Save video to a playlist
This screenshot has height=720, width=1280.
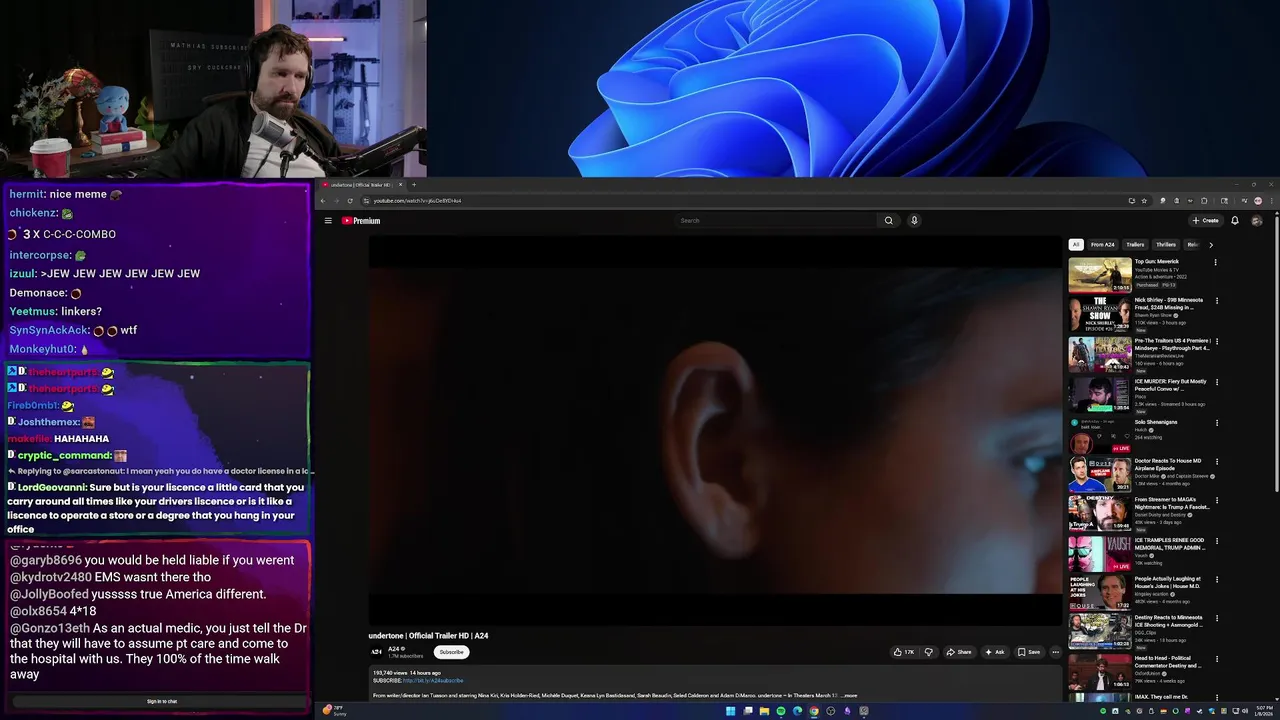point(1029,652)
